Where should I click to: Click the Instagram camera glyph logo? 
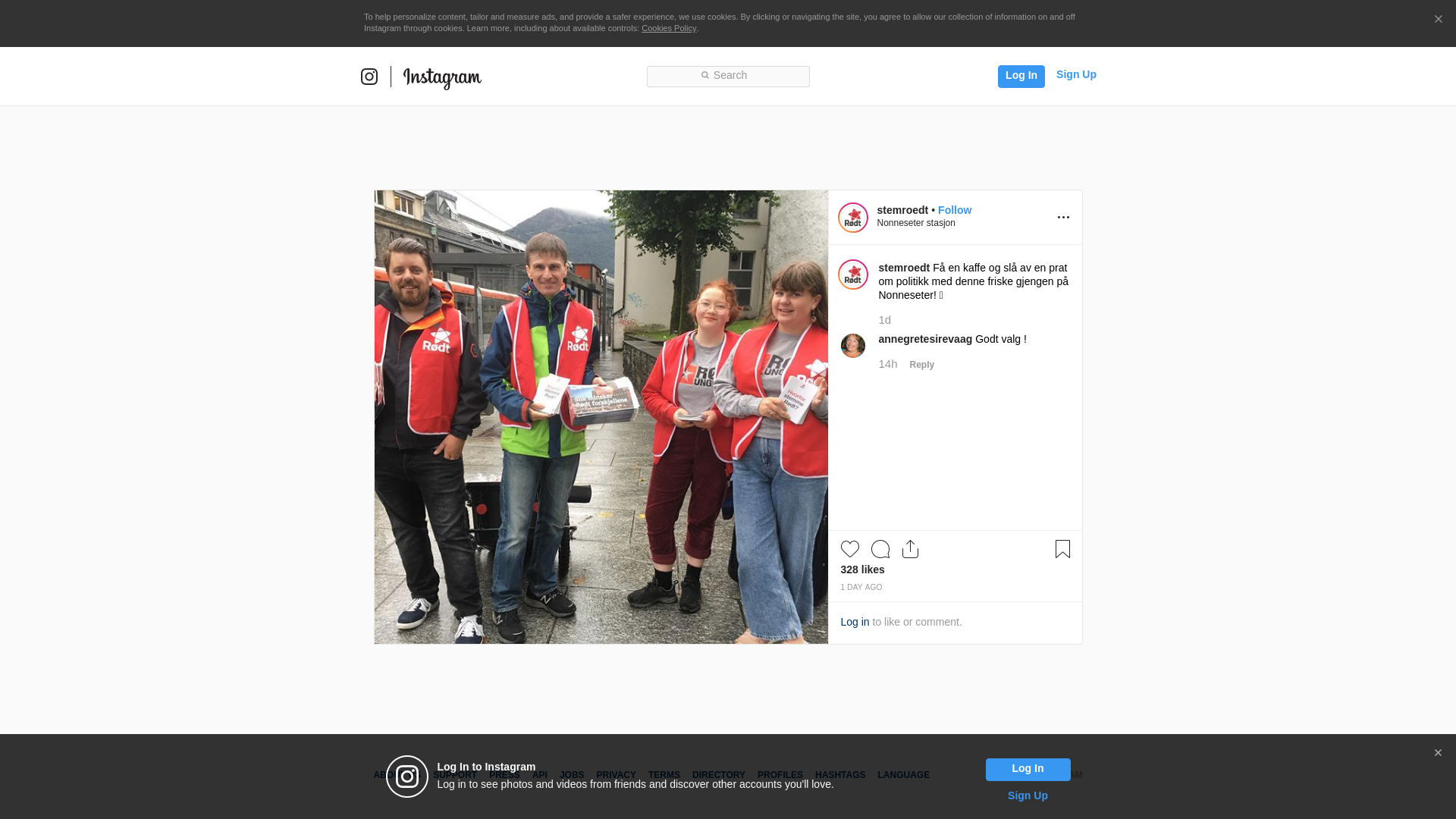point(369,77)
